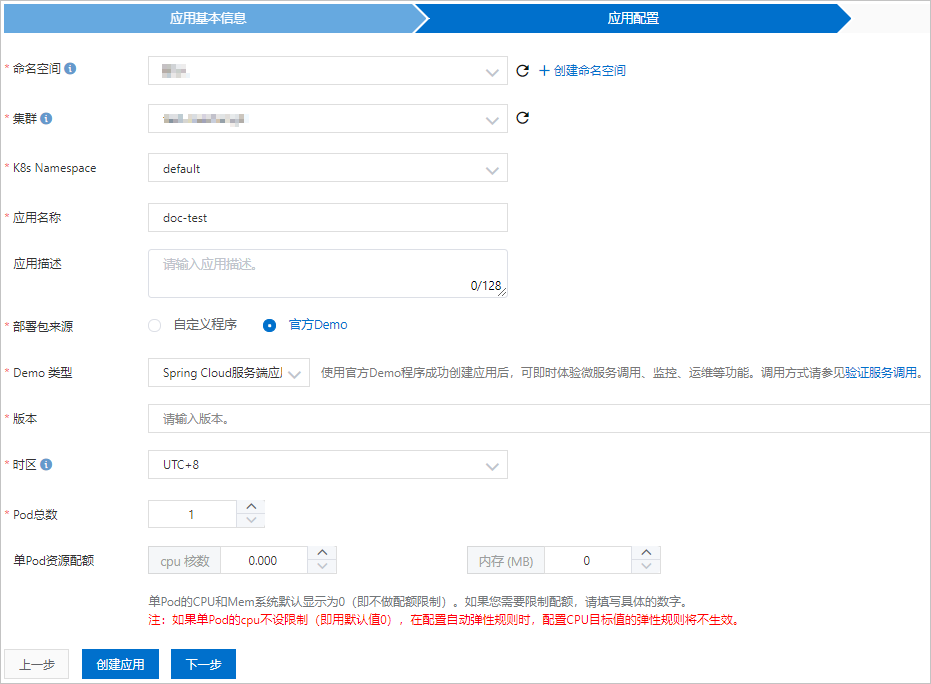Click the 创建应用 button

121,664
